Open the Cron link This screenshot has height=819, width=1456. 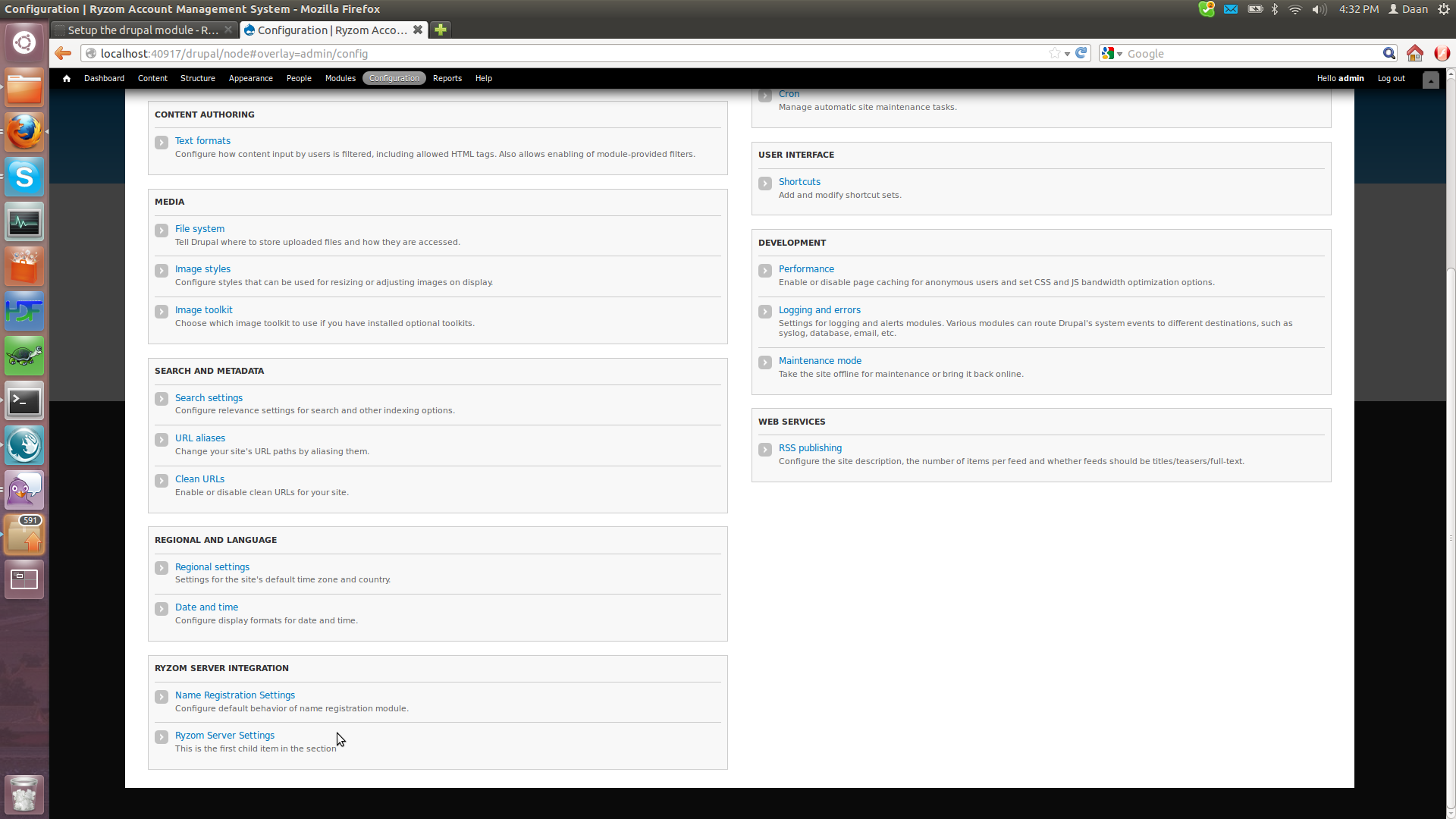789,94
